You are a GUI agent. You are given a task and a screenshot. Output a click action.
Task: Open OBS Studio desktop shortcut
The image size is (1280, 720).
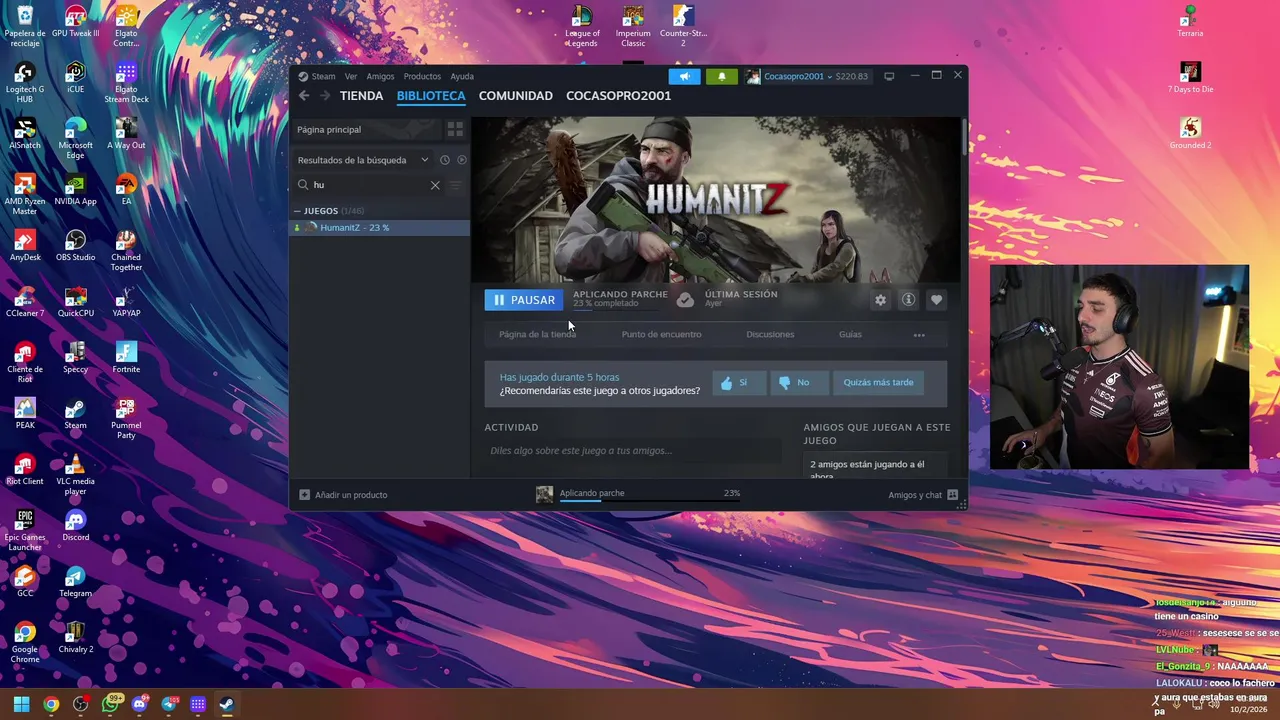click(x=75, y=246)
